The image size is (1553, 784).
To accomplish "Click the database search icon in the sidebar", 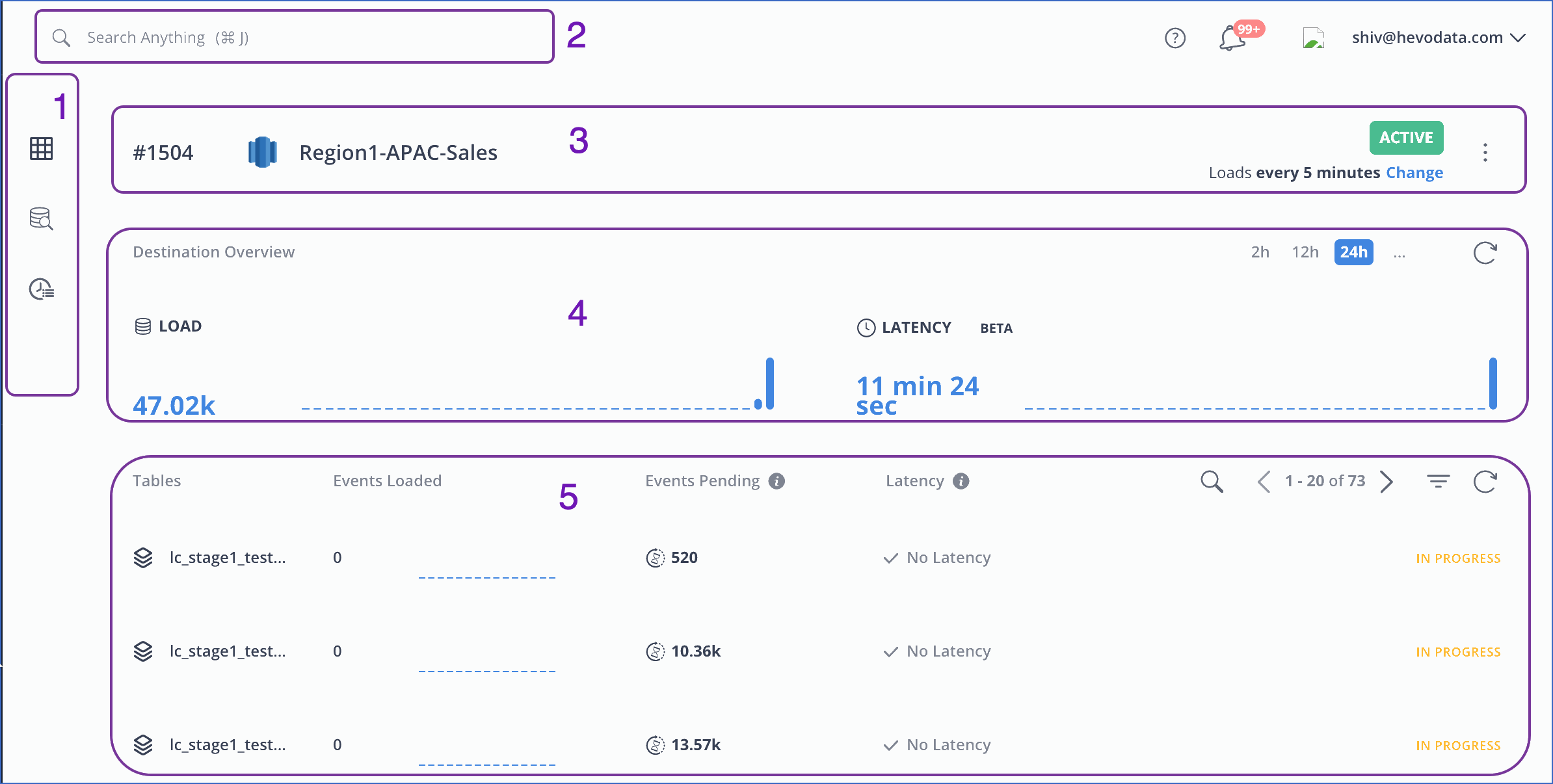I will [41, 218].
